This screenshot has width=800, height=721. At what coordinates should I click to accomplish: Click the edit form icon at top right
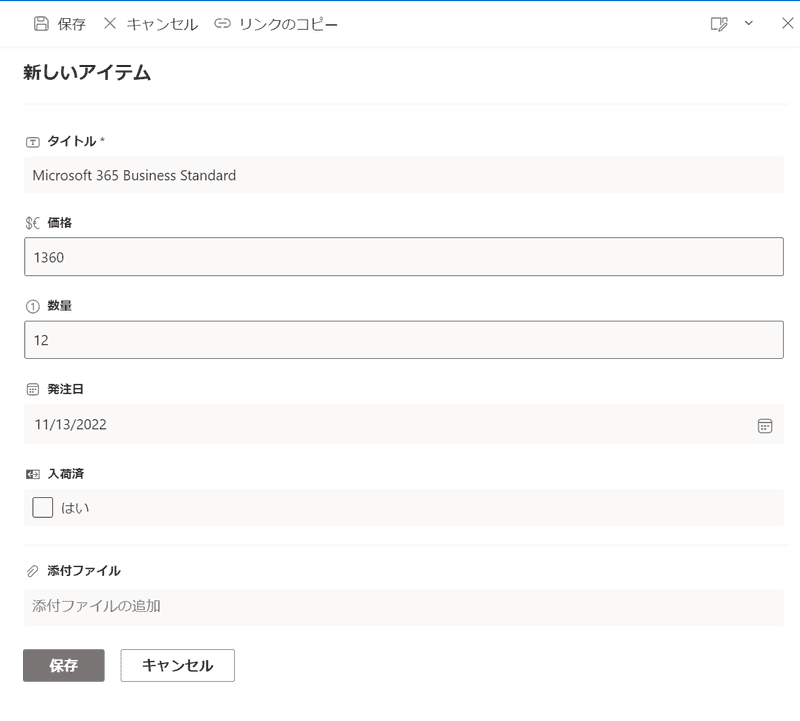click(718, 24)
